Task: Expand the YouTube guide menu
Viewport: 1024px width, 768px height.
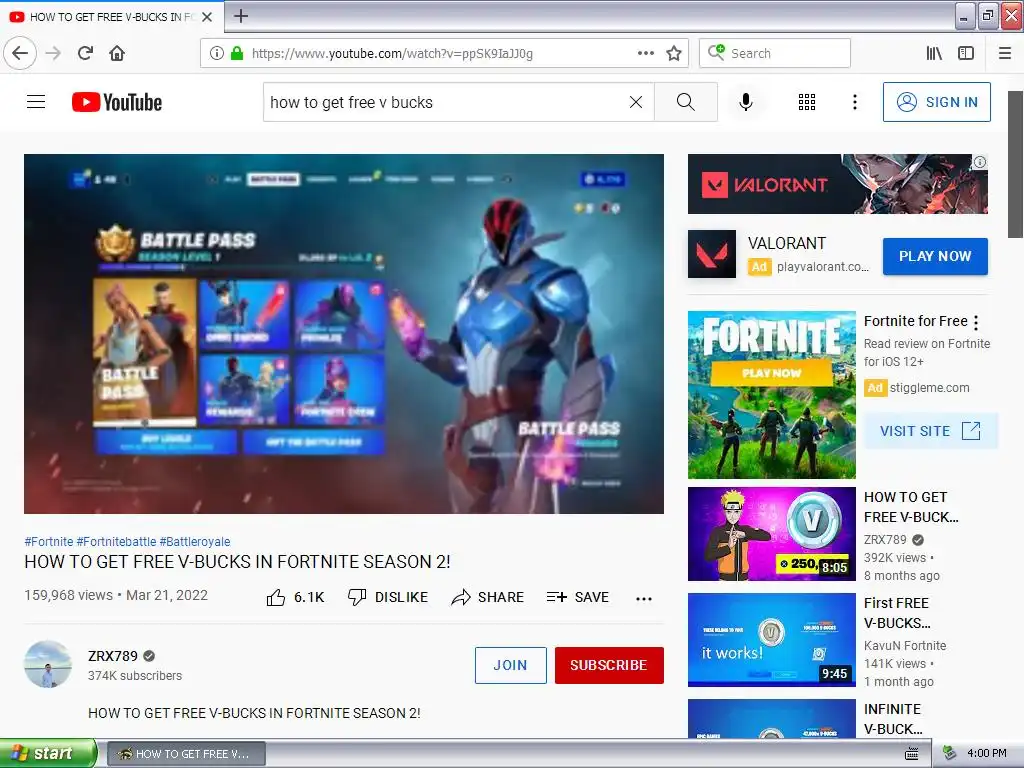Action: click(x=36, y=102)
